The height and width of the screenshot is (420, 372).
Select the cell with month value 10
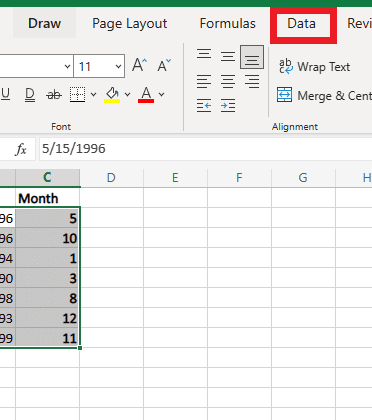47,238
